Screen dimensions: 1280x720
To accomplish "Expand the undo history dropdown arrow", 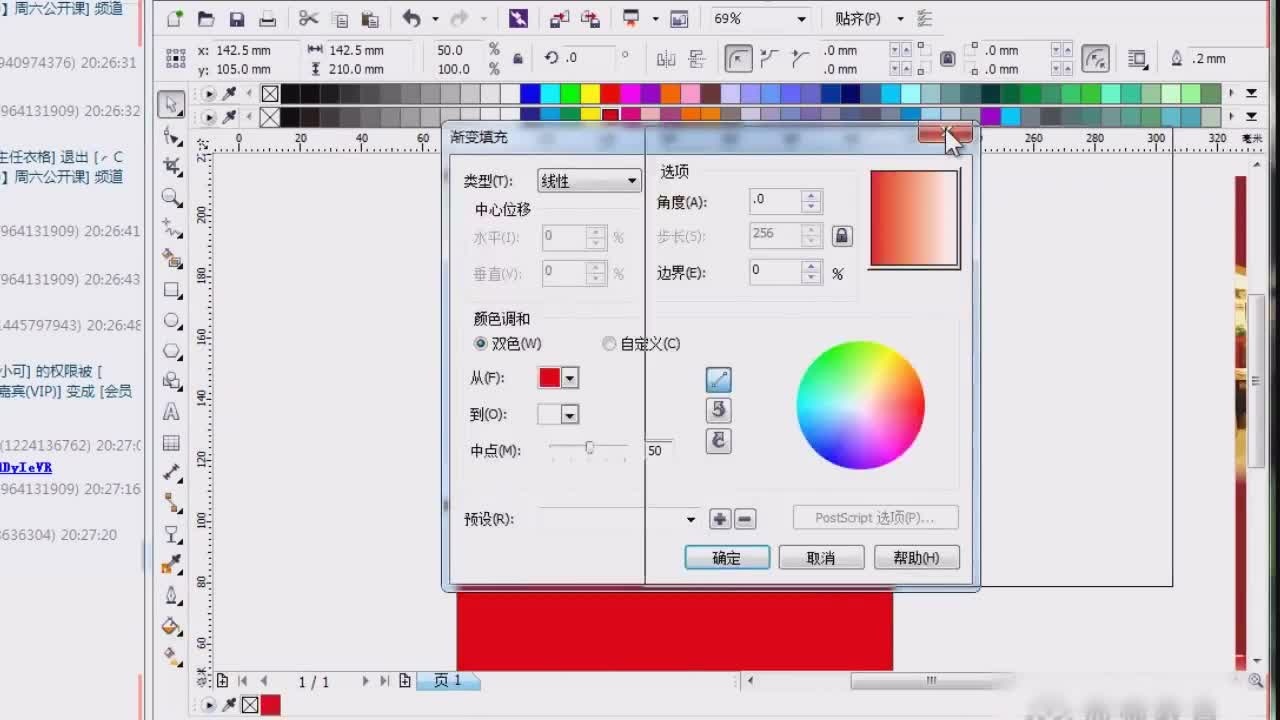I will (434, 19).
